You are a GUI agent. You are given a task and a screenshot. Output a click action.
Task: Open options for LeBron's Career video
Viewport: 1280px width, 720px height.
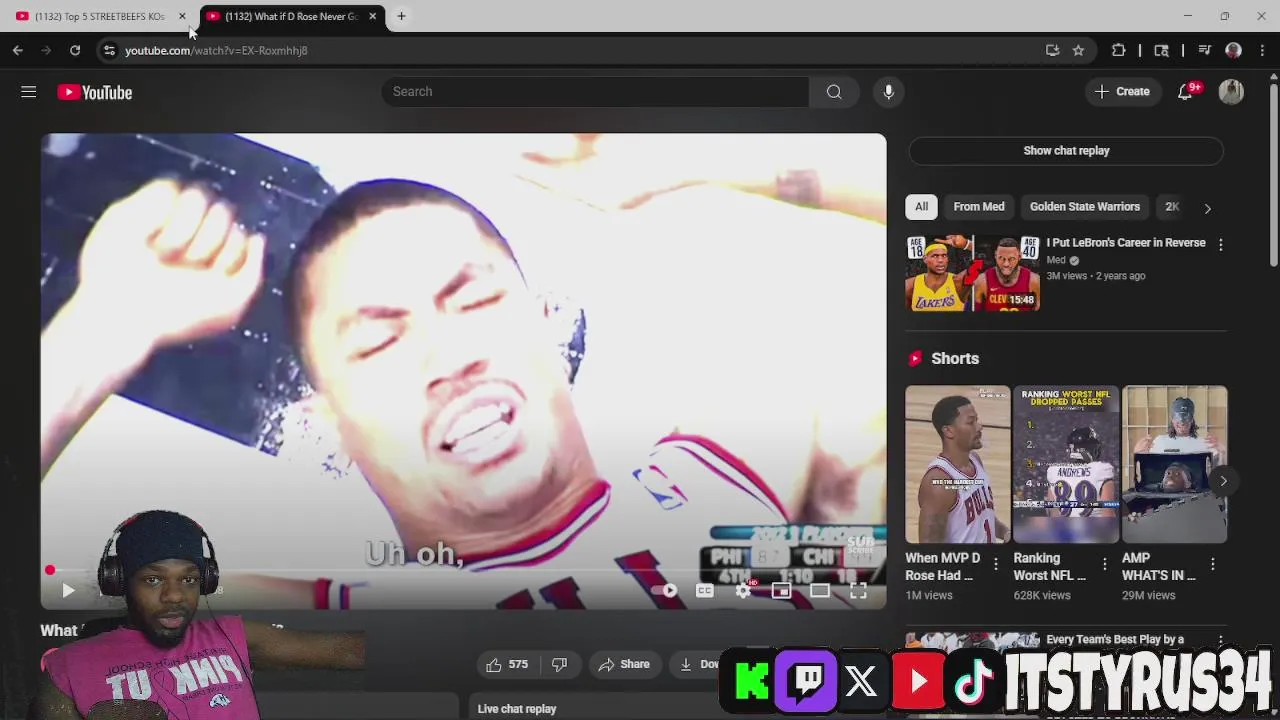pyautogui.click(x=1220, y=245)
